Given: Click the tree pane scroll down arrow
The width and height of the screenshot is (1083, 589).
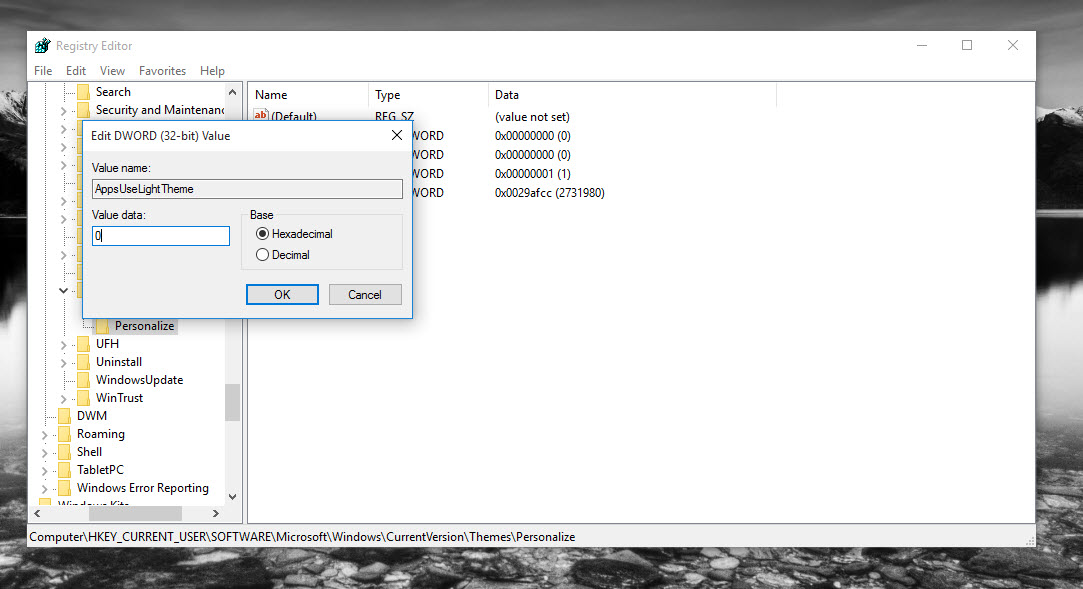Looking at the screenshot, I should (x=232, y=496).
